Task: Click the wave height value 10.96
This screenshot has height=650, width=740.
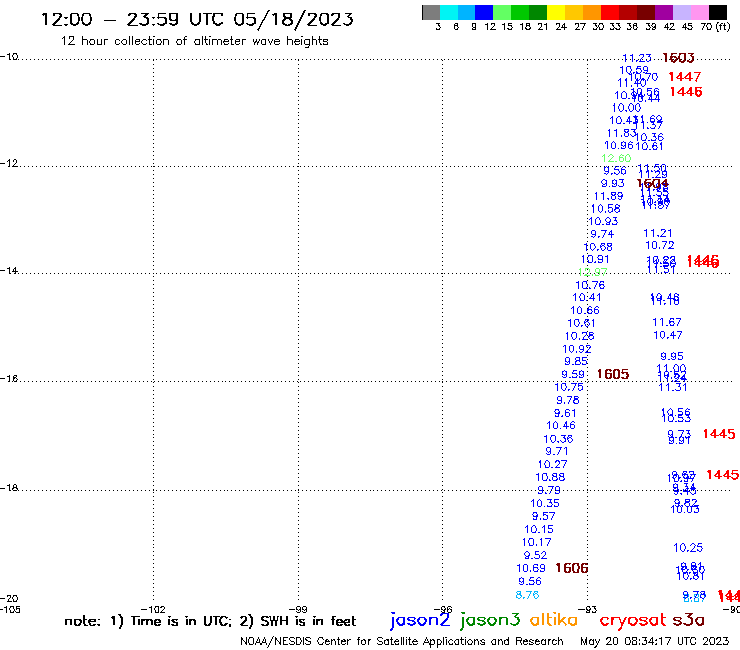Action: click(619, 146)
